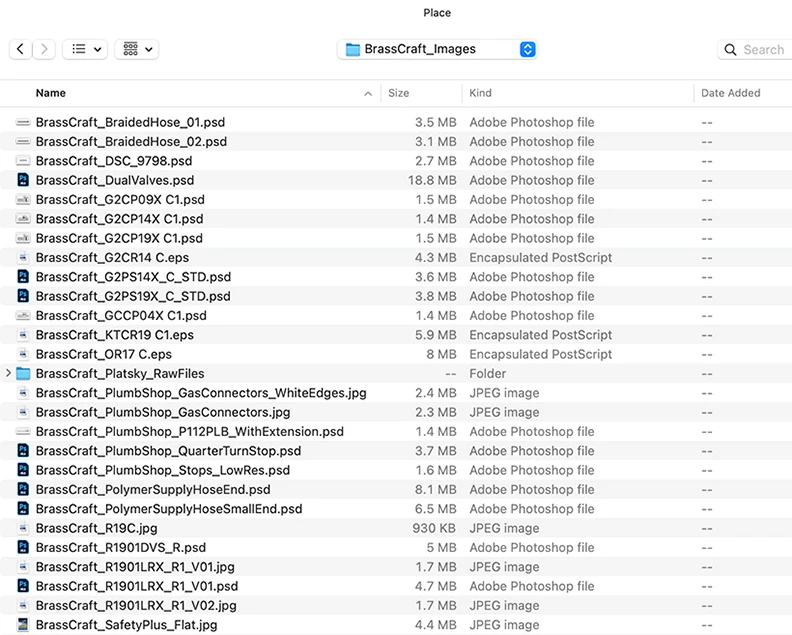Open the BrassCraft_Images folder path popup

point(437,49)
